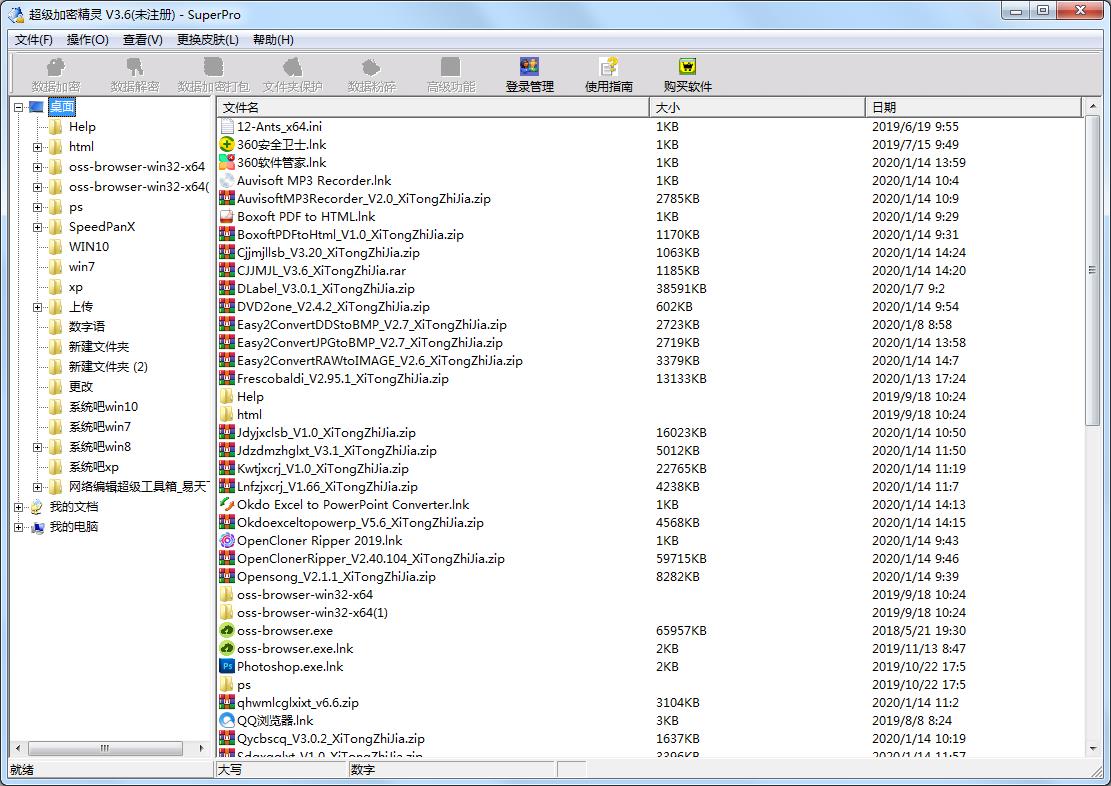This screenshot has width=1111, height=786.
Task: Select file Frescobaldi_V2.95.1_XiTongZhiJia.zip
Action: 343,378
